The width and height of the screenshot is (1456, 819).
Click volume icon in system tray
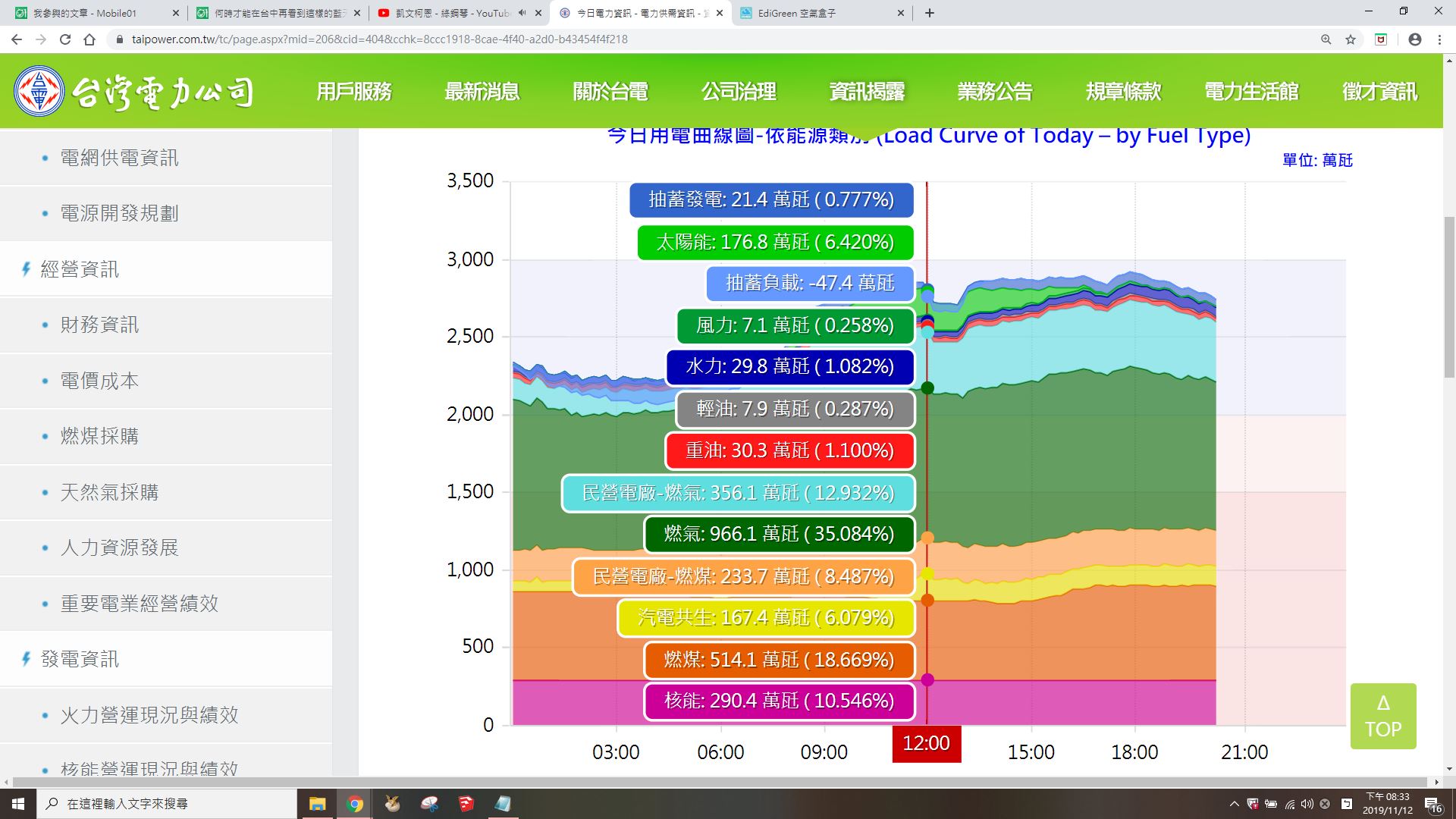(1307, 804)
